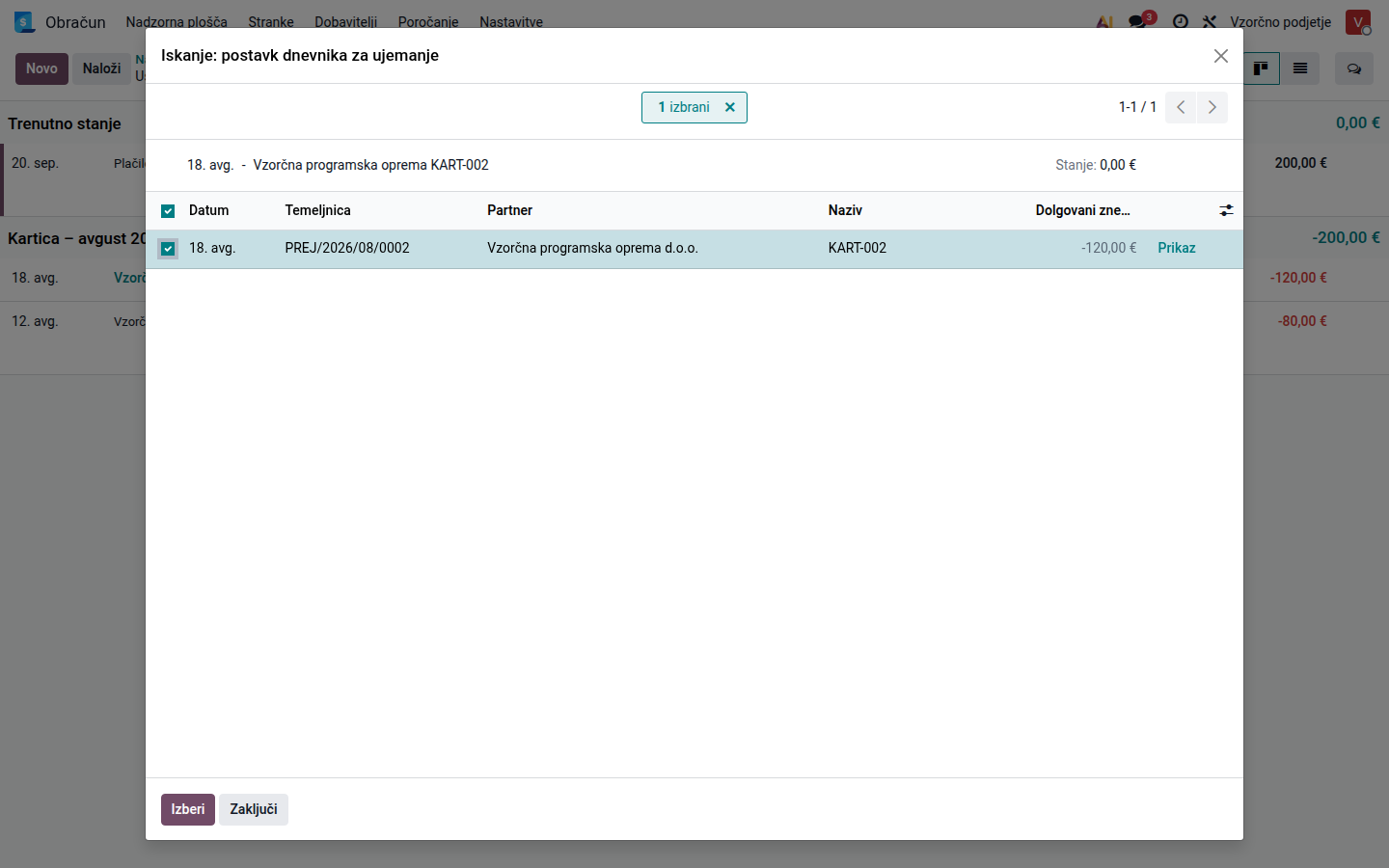Click the Izberi button
The width and height of the screenshot is (1389, 868).
188,809
